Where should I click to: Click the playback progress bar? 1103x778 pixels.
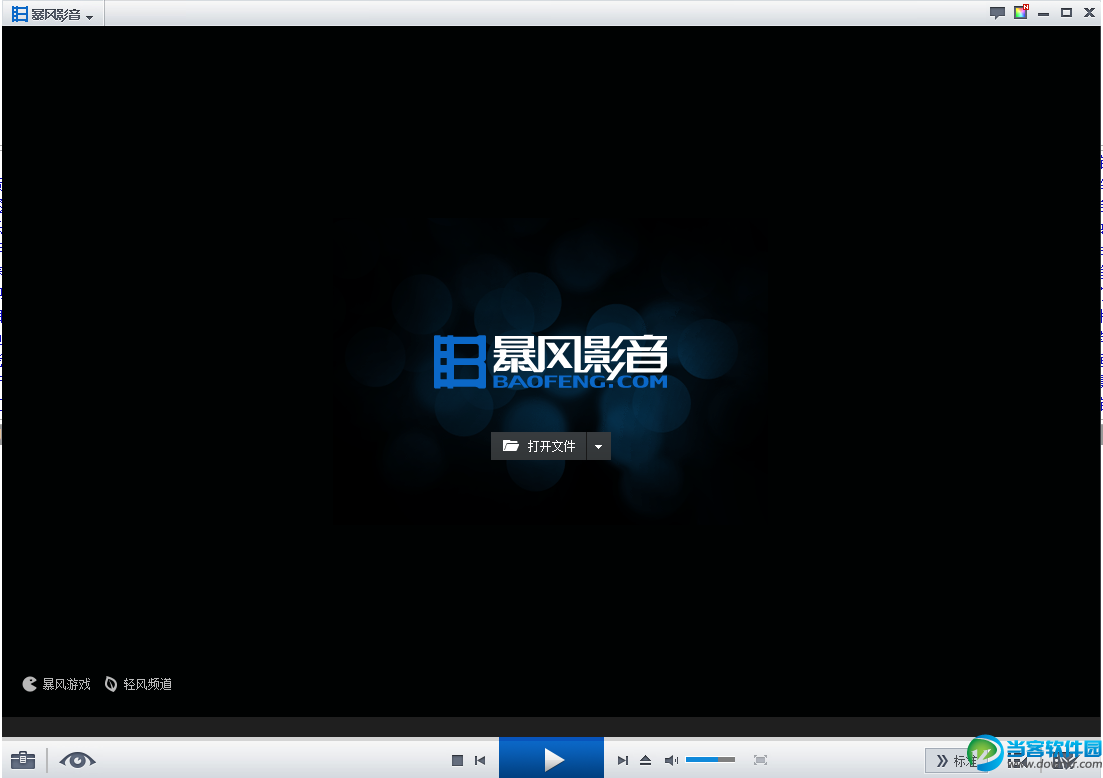(552, 727)
